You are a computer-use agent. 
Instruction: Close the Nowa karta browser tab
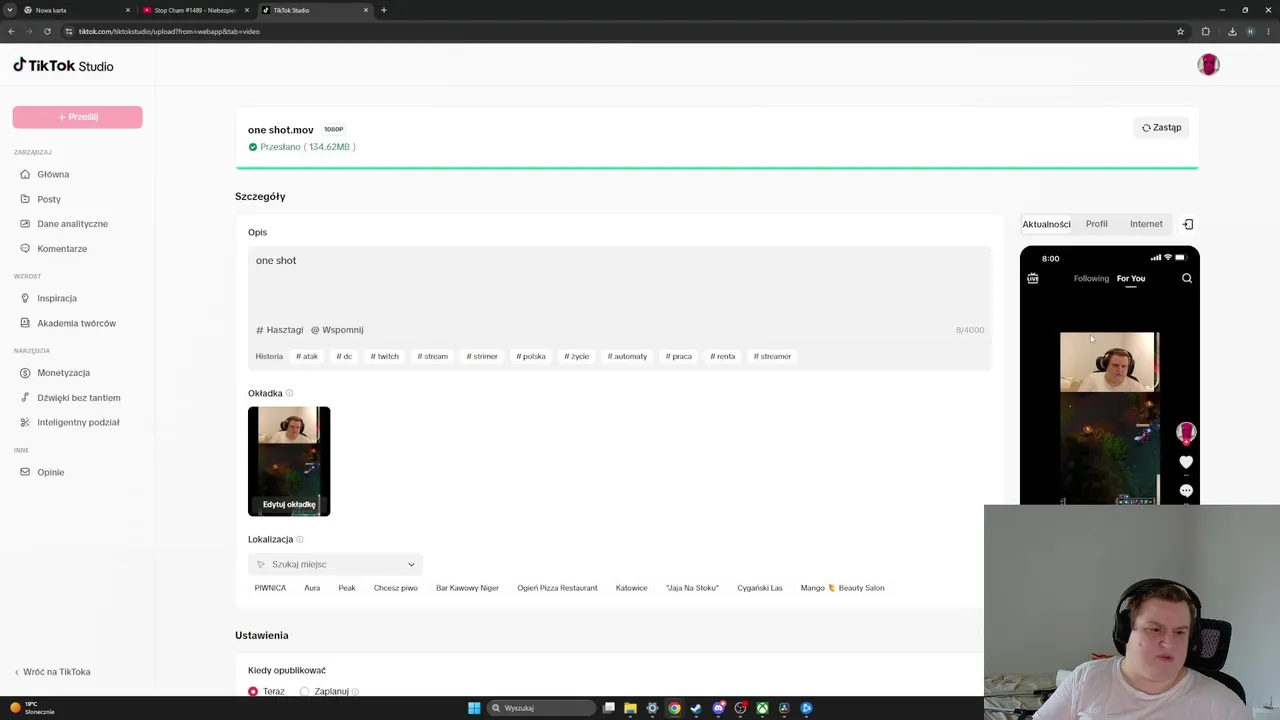[128, 10]
